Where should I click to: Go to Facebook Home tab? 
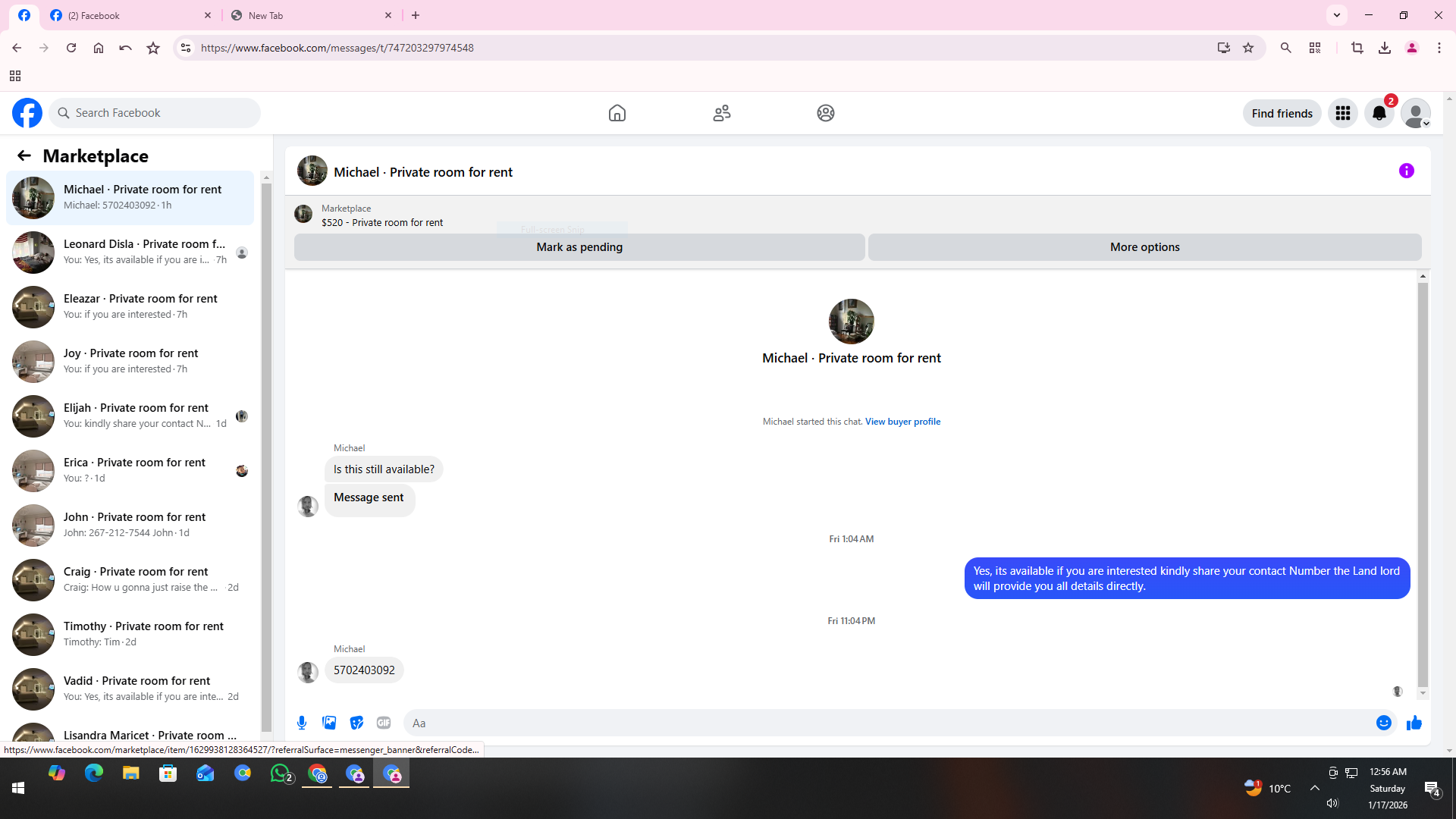(x=617, y=113)
